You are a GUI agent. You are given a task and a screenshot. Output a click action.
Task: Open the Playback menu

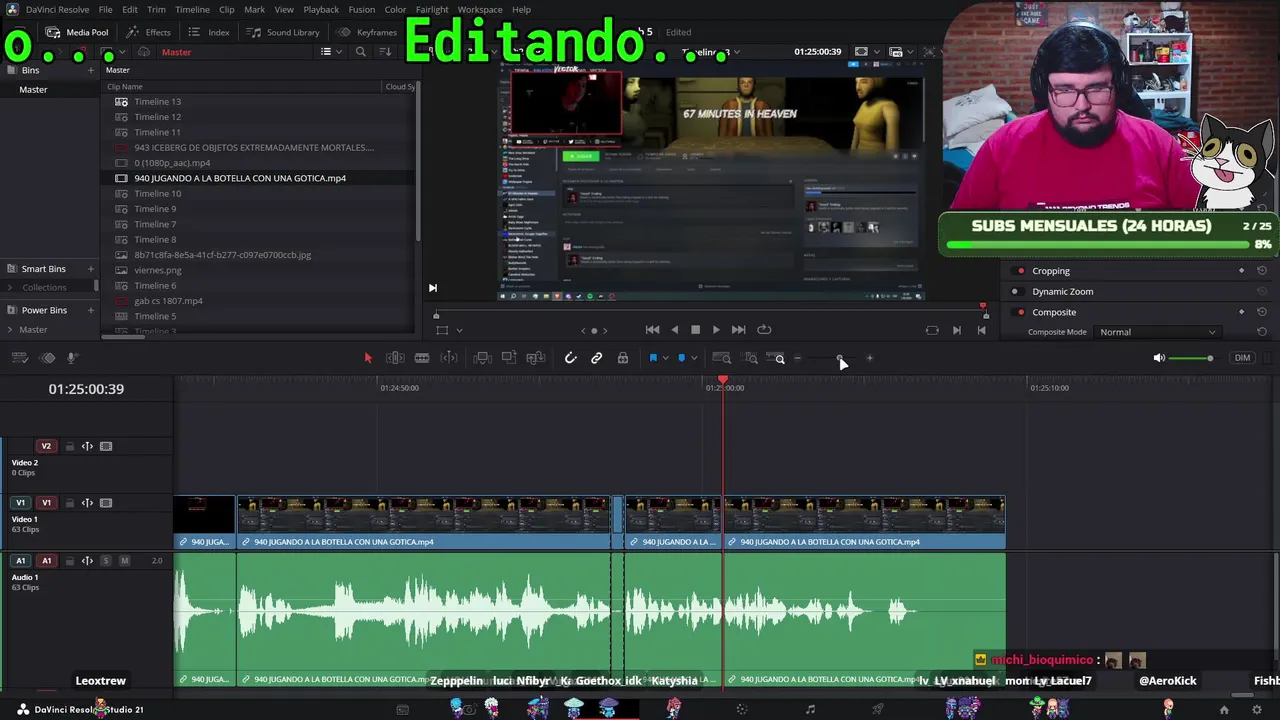321,10
